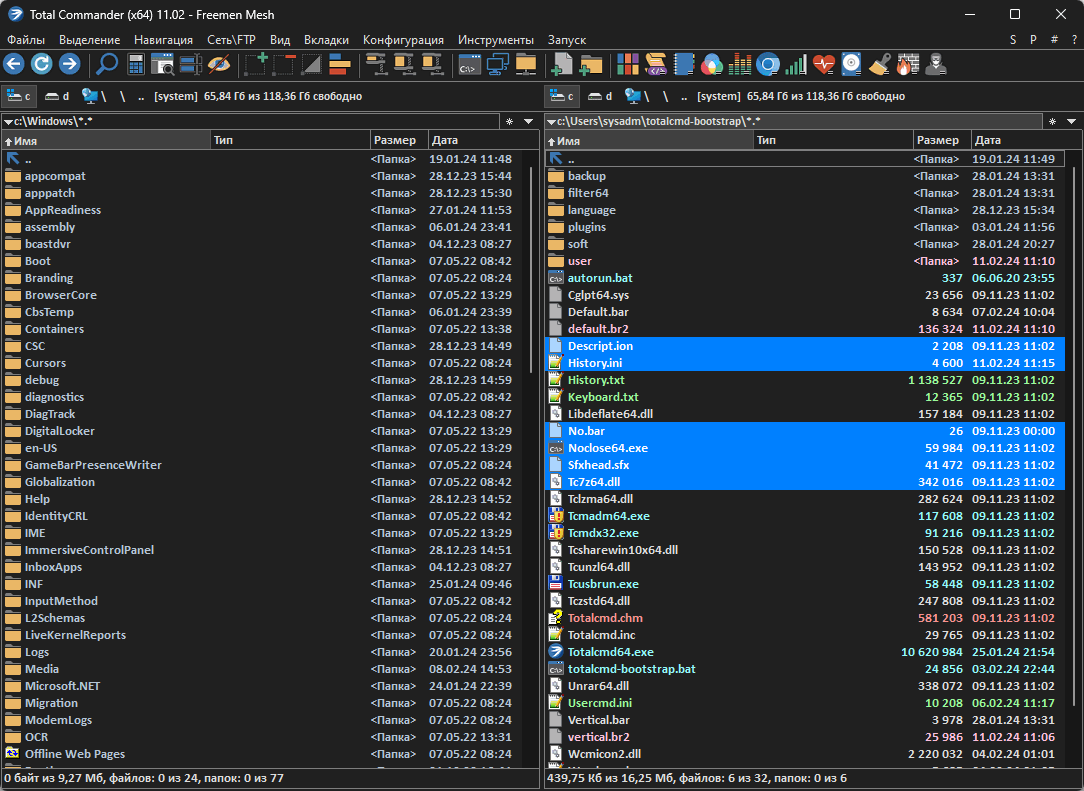Open the command prompt C:\> icon
The width and height of the screenshot is (1084, 791).
tap(468, 65)
